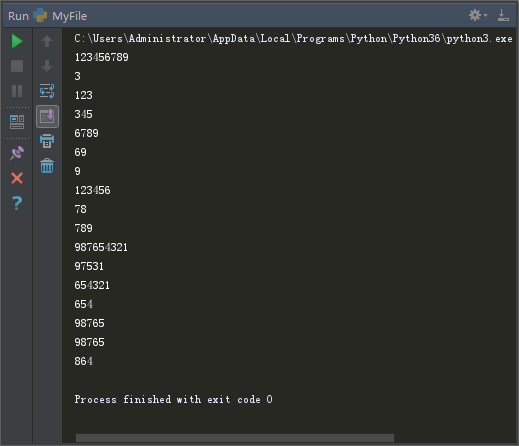Restore layout icon in left toolbar
This screenshot has width=519, height=446.
(x=17, y=122)
